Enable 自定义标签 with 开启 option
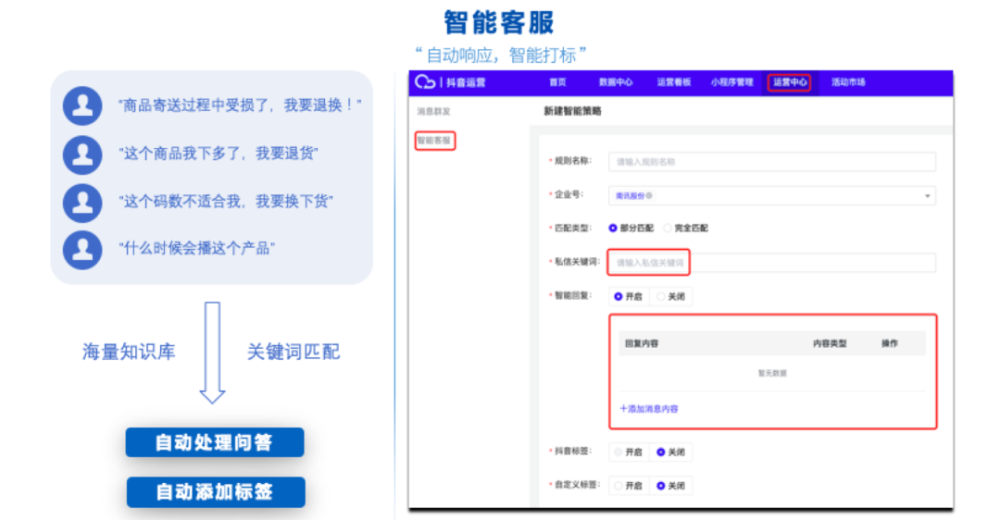This screenshot has width=1000, height=520. pyautogui.click(x=619, y=486)
